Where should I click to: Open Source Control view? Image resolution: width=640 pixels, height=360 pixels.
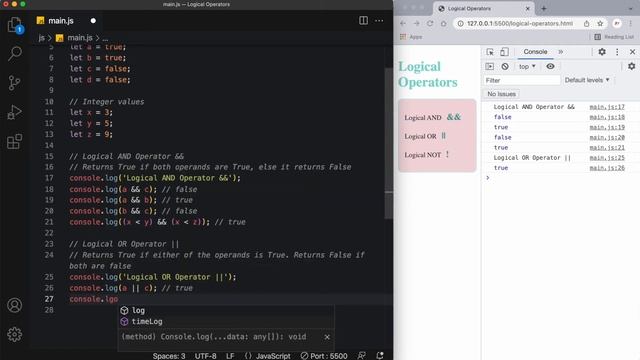click(15, 83)
